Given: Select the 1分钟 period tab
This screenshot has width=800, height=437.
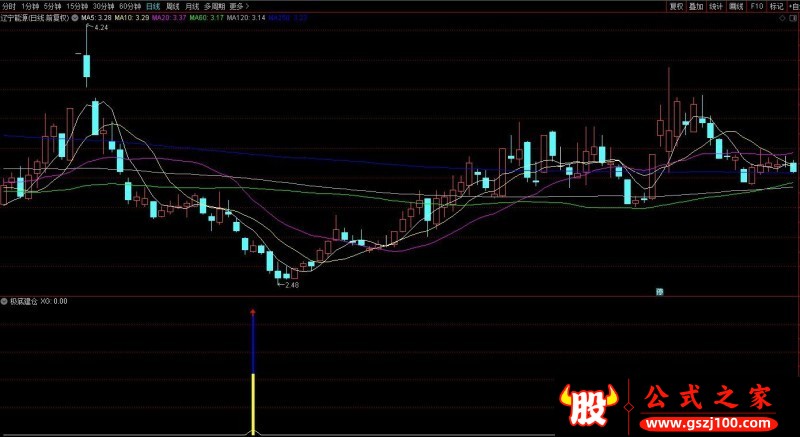Looking at the screenshot, I should point(31,6).
